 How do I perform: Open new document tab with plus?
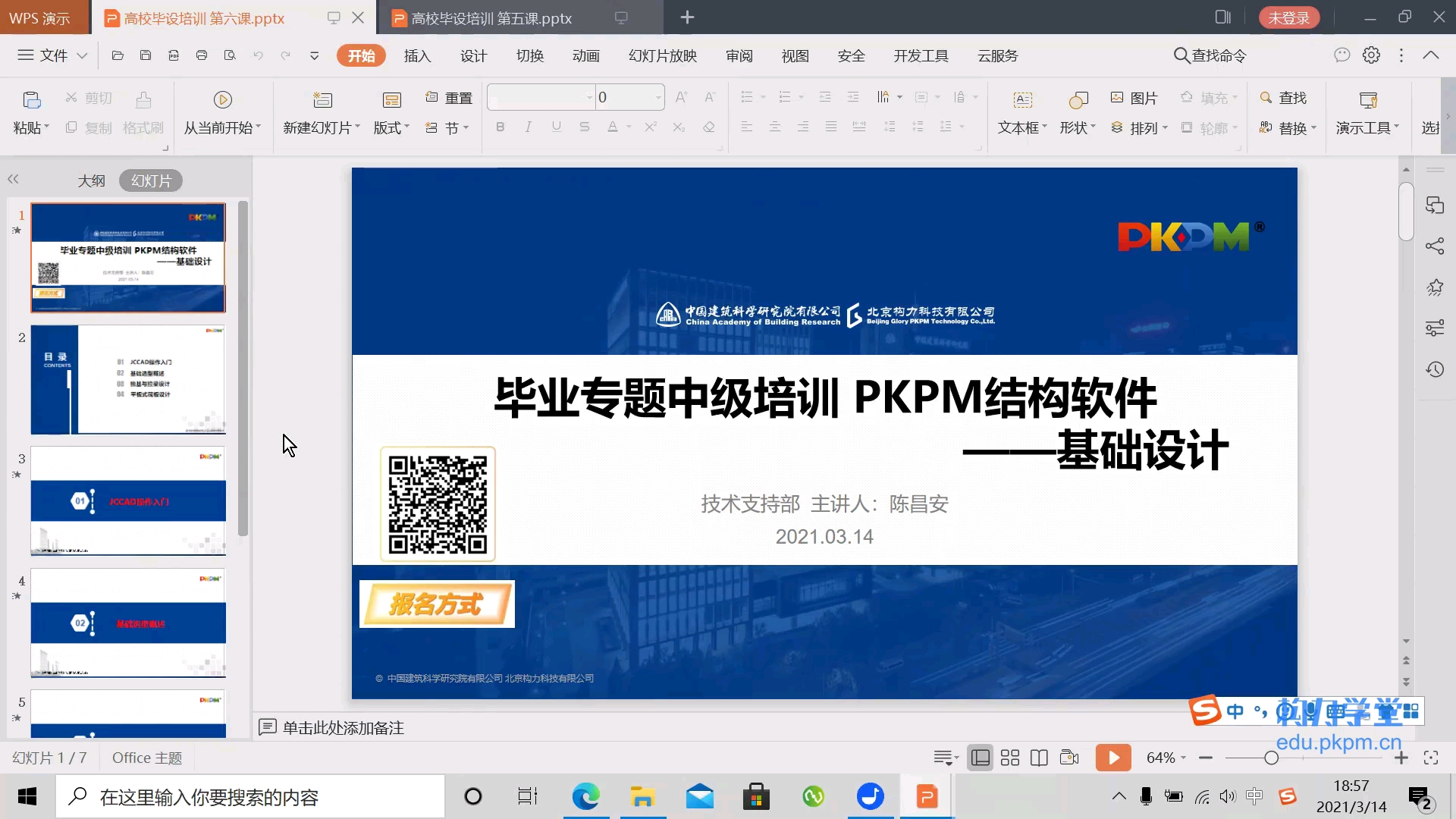pos(687,17)
